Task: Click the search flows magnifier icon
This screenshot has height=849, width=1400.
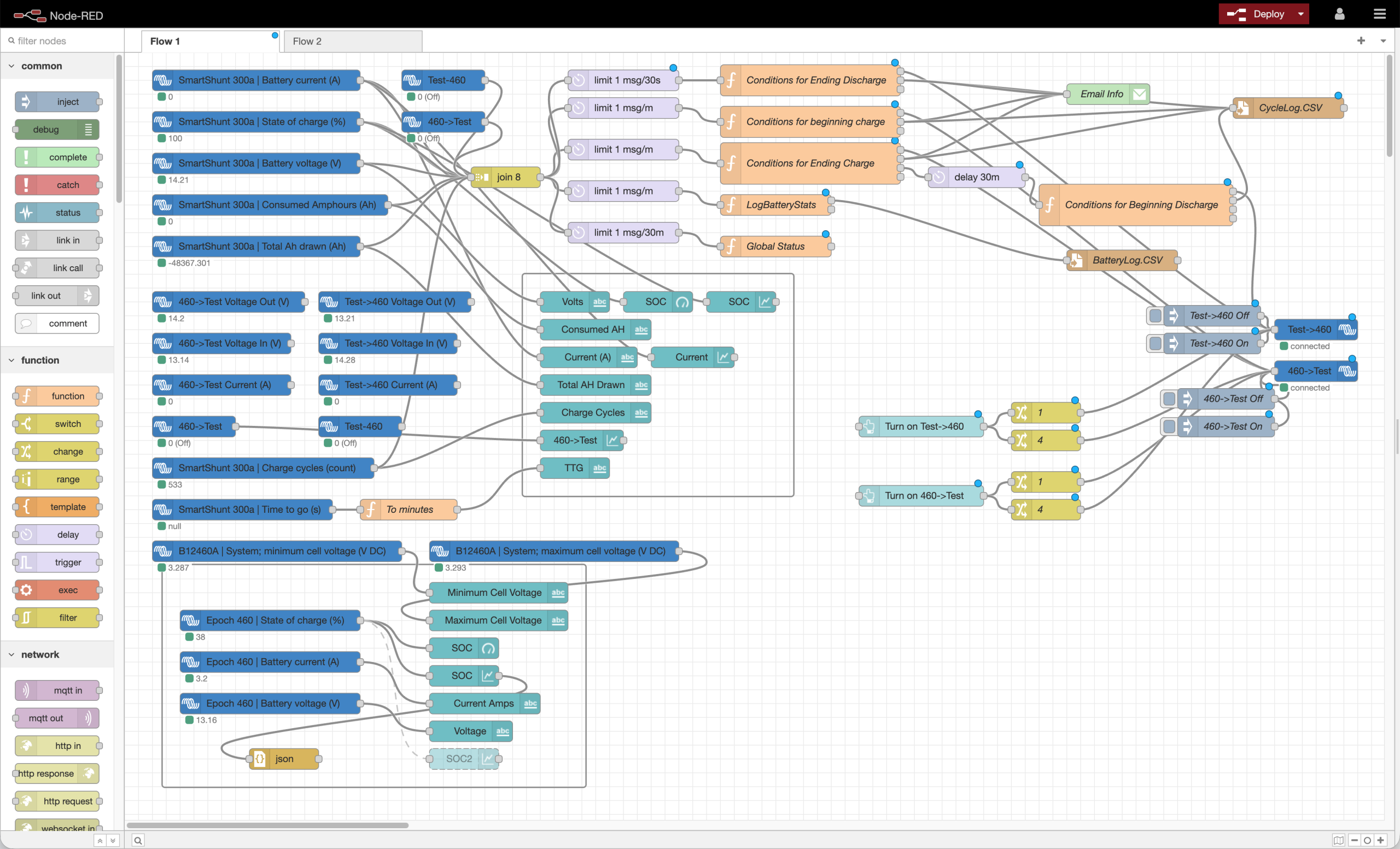Action: tap(138, 840)
